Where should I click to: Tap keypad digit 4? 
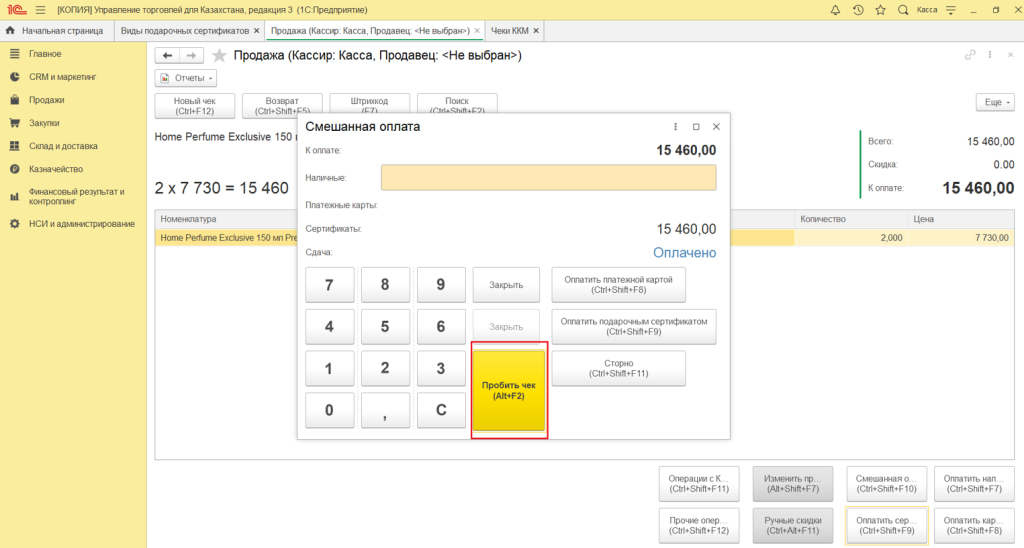(x=330, y=327)
